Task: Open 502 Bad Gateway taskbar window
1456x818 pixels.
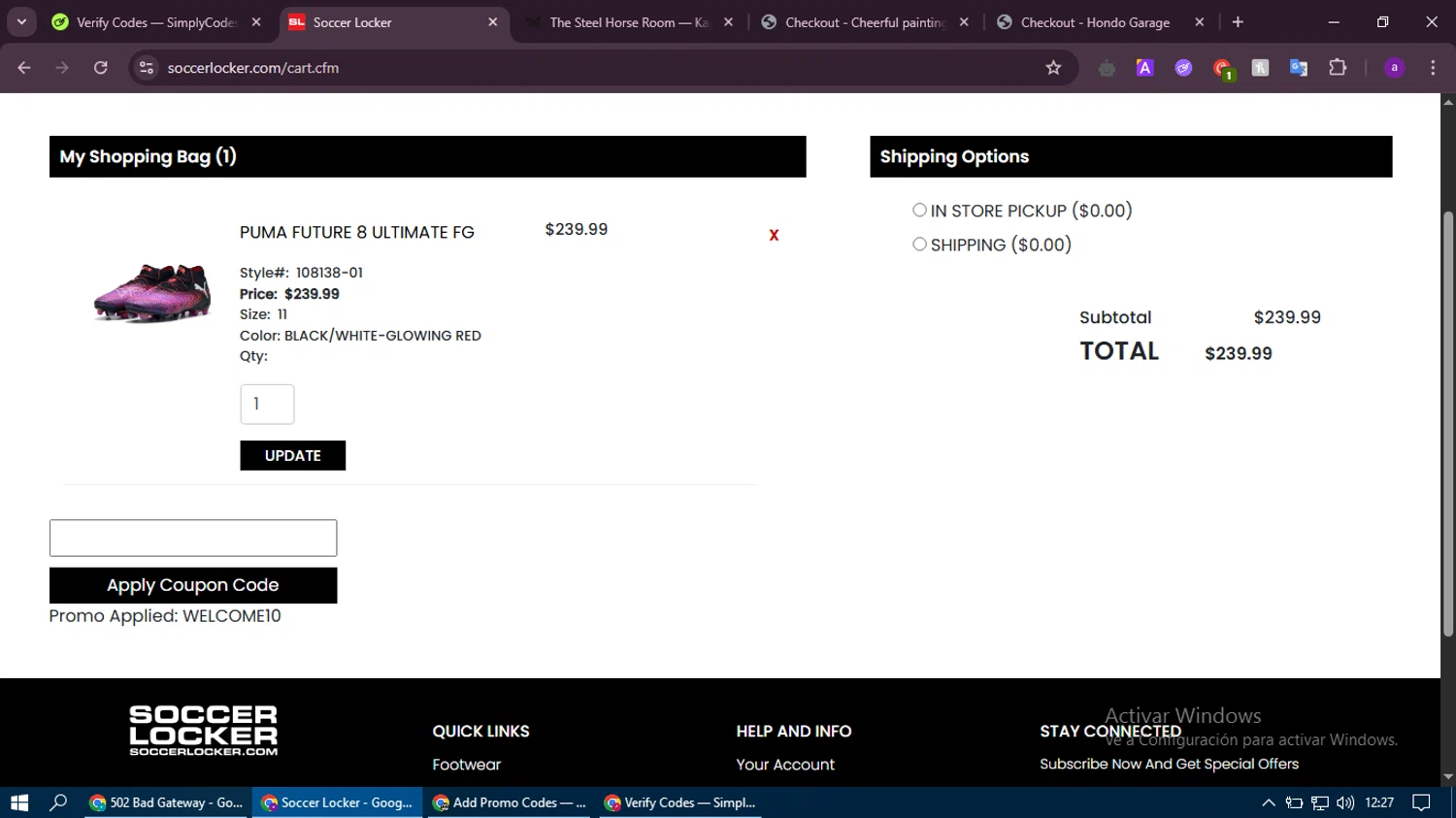Action: pos(166,802)
